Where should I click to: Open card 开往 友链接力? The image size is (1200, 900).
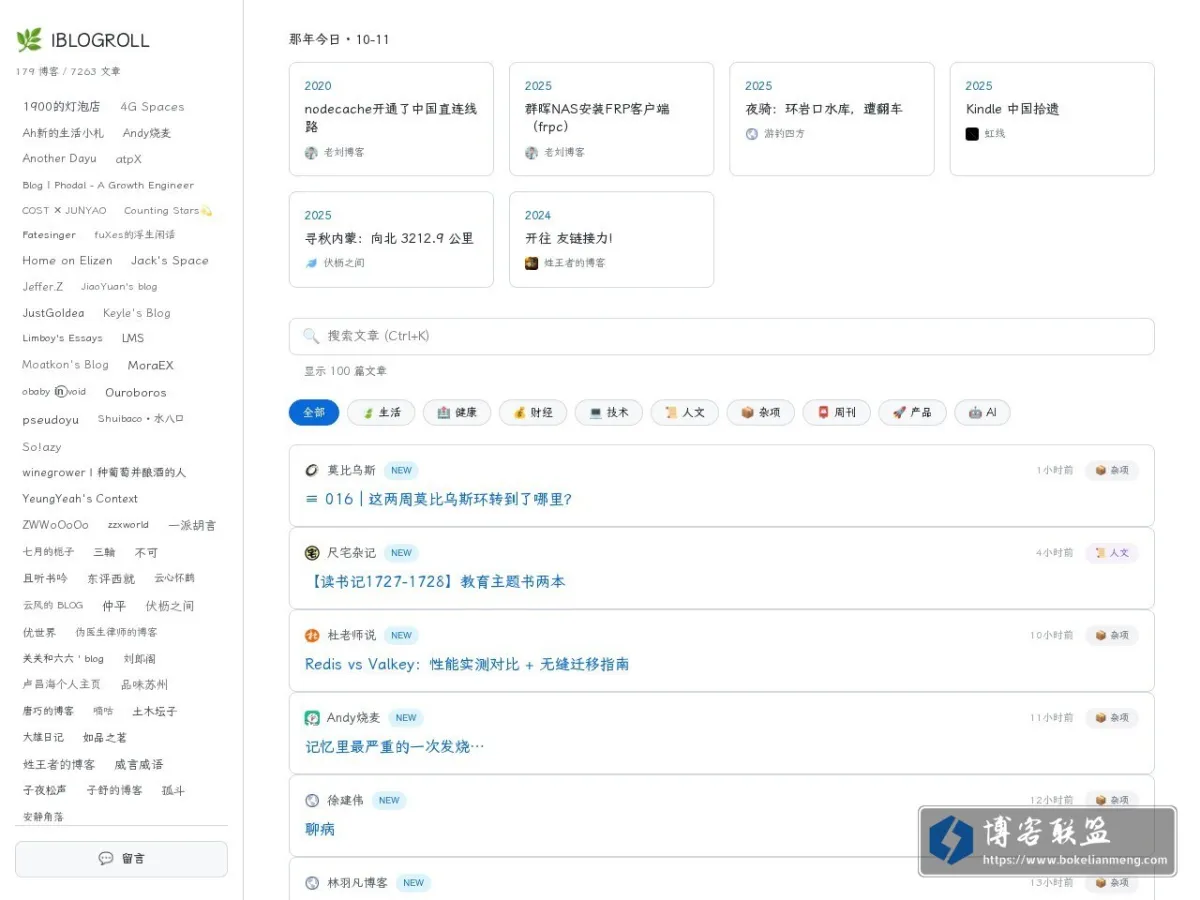pos(611,239)
